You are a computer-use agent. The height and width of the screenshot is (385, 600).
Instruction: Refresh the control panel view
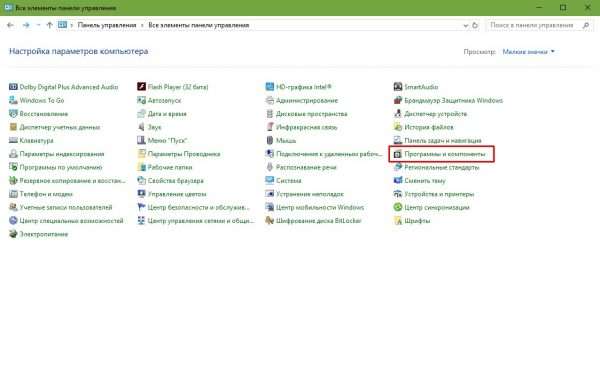coord(475,25)
